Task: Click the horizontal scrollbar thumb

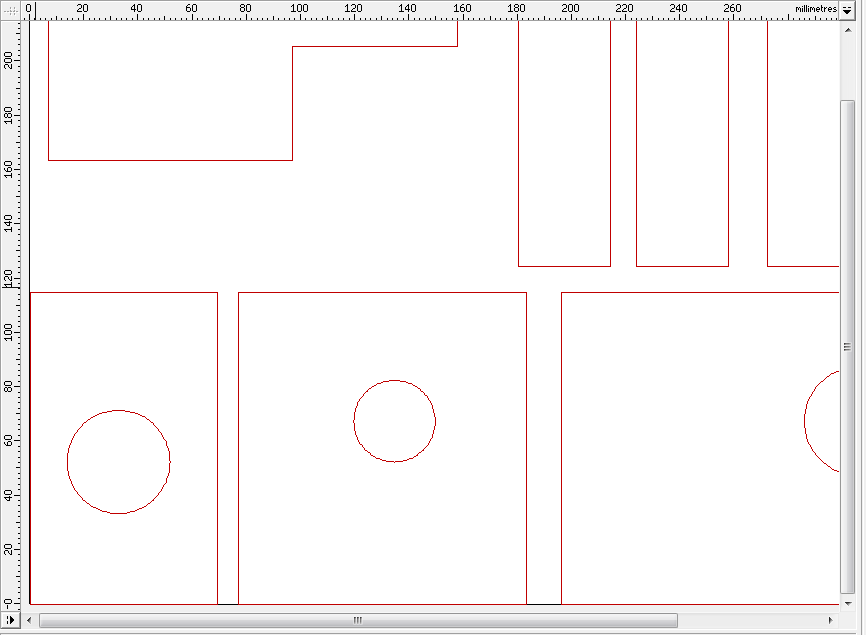Action: coord(357,621)
